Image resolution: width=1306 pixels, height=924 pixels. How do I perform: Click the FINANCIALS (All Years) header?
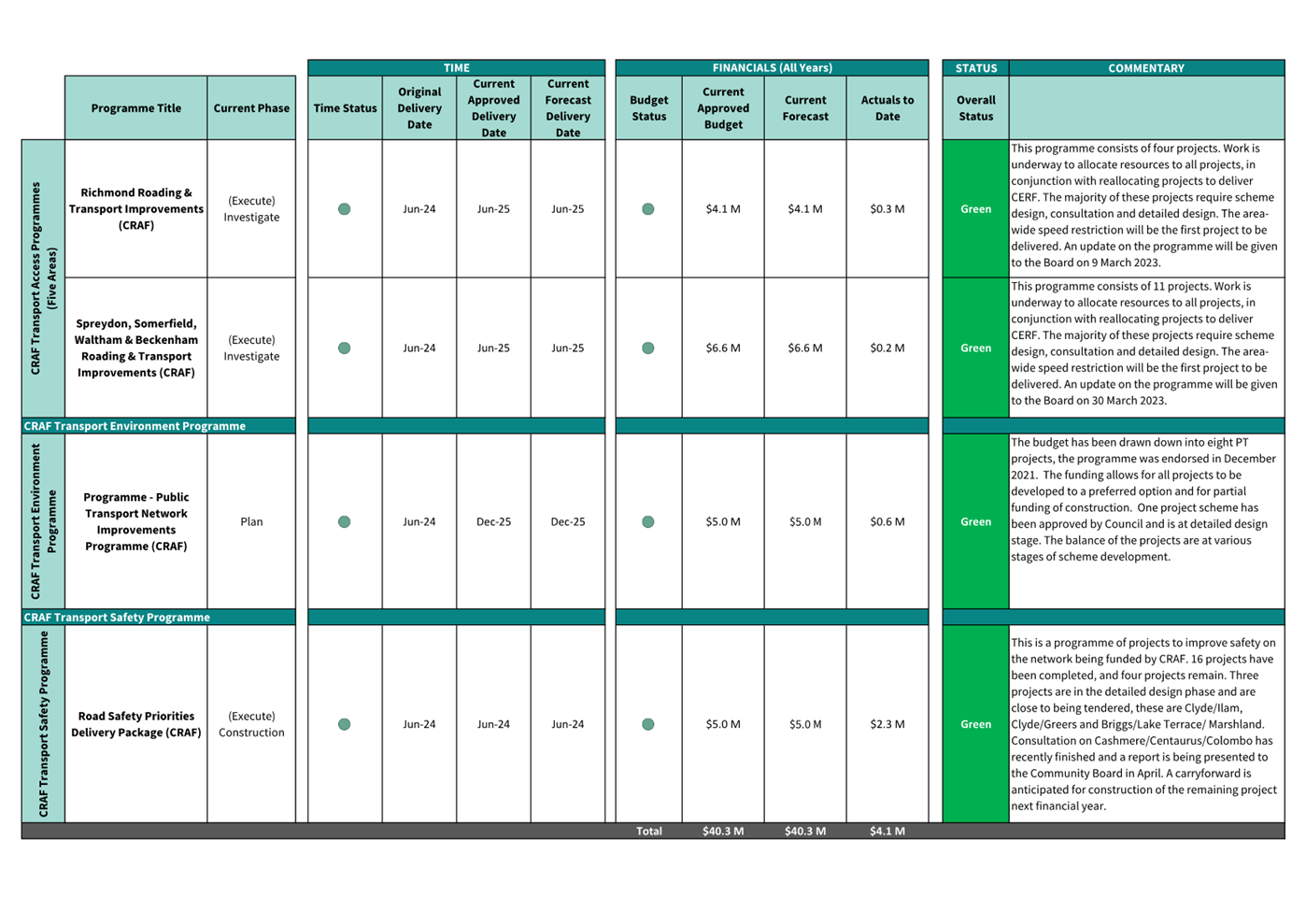[x=773, y=68]
